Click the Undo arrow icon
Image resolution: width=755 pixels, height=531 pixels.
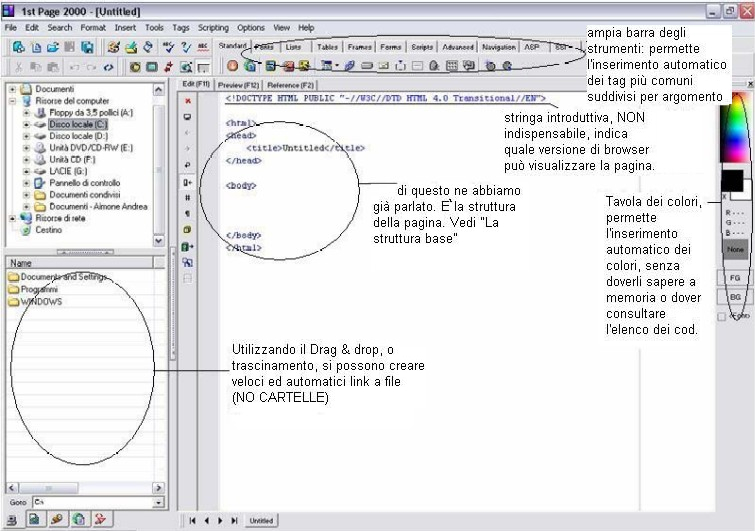click(74, 67)
